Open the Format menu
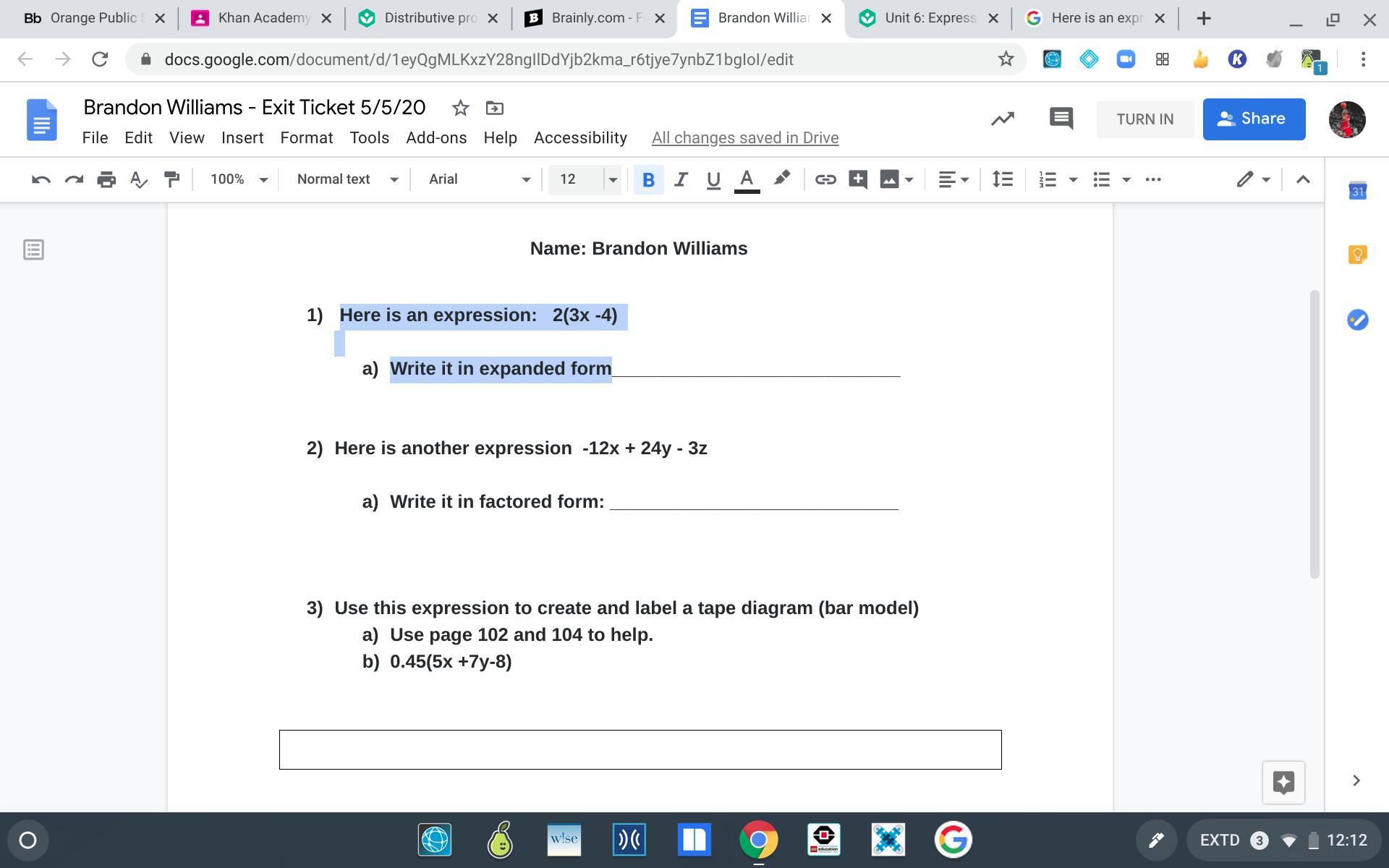This screenshot has width=1389, height=868. tap(306, 137)
